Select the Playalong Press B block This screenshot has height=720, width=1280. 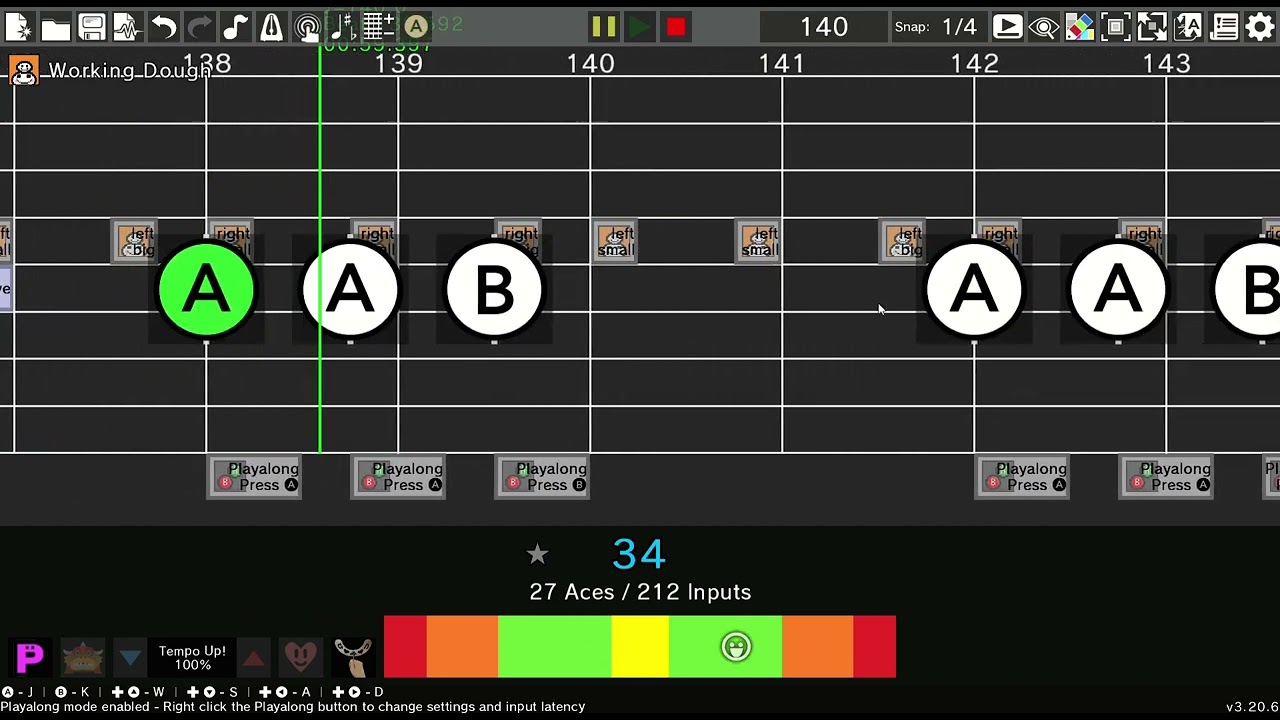click(542, 477)
